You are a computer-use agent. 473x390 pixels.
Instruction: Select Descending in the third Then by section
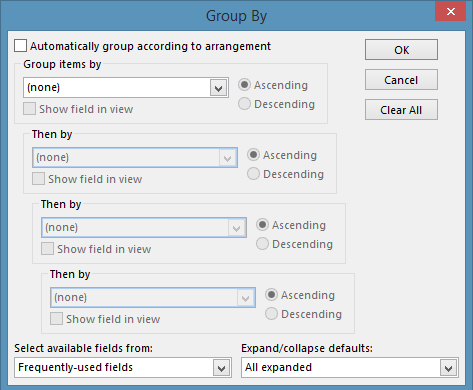click(x=271, y=314)
